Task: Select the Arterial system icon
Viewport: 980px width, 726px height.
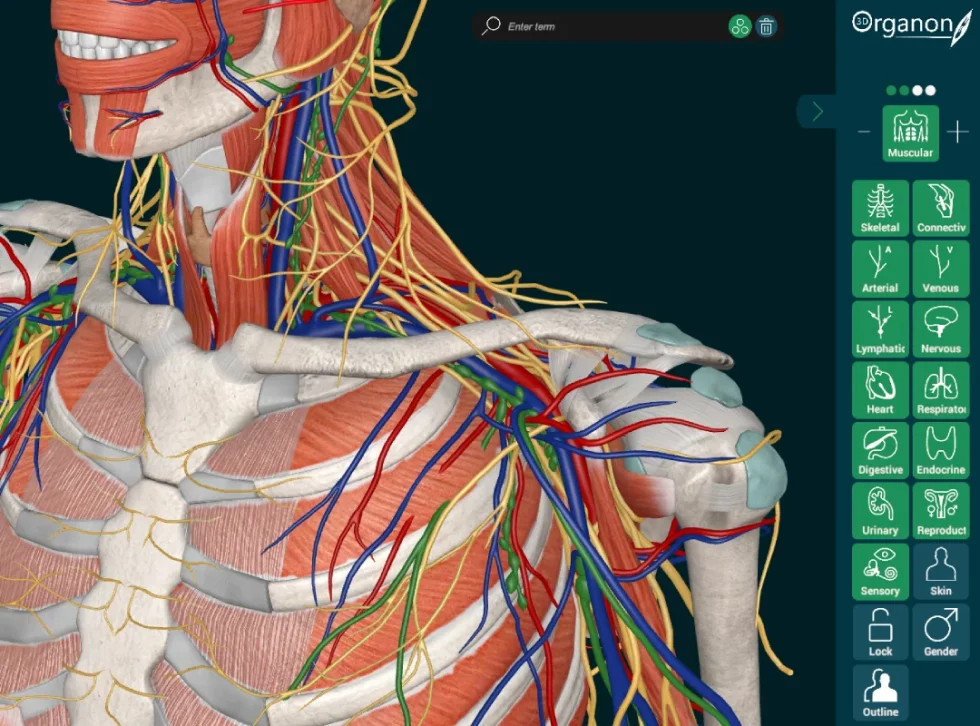Action: point(879,268)
